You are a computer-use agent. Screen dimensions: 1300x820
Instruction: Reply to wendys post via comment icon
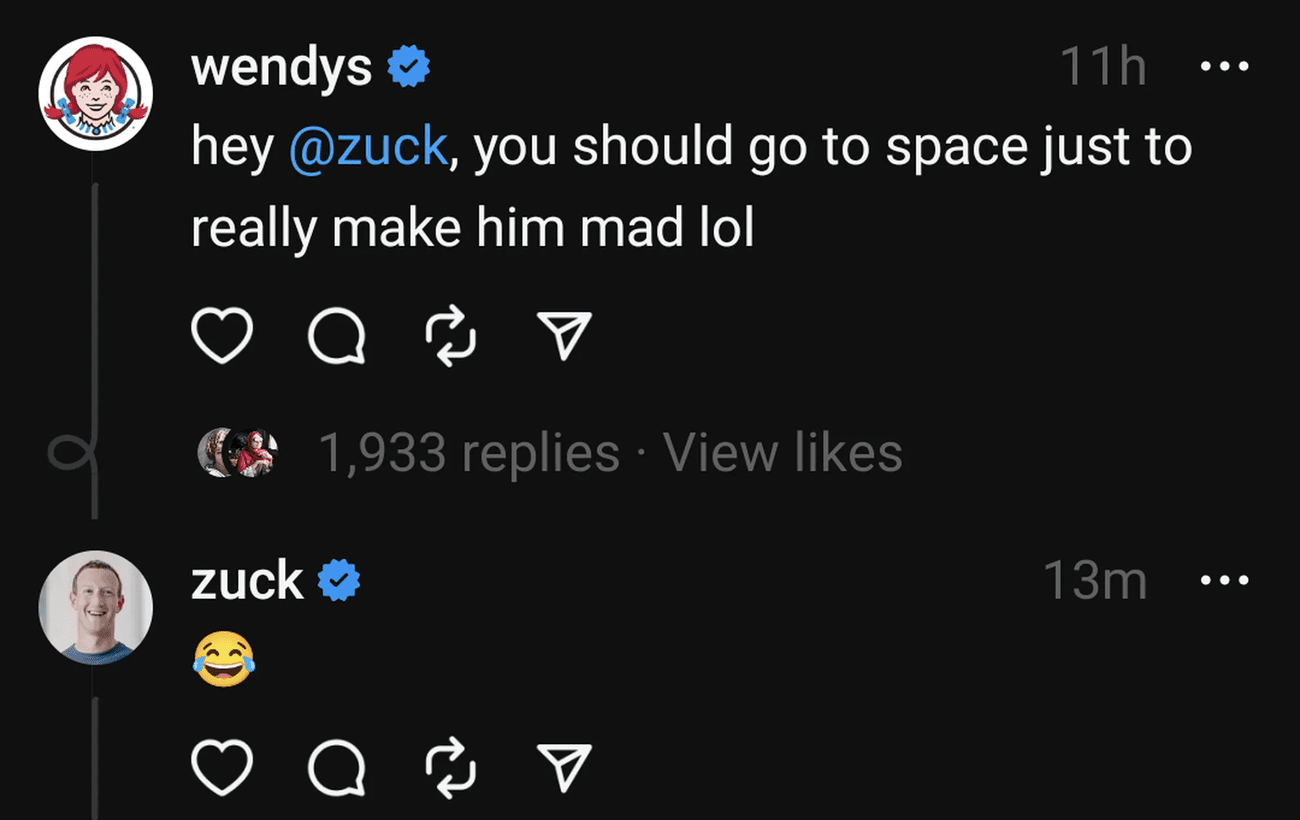click(336, 337)
